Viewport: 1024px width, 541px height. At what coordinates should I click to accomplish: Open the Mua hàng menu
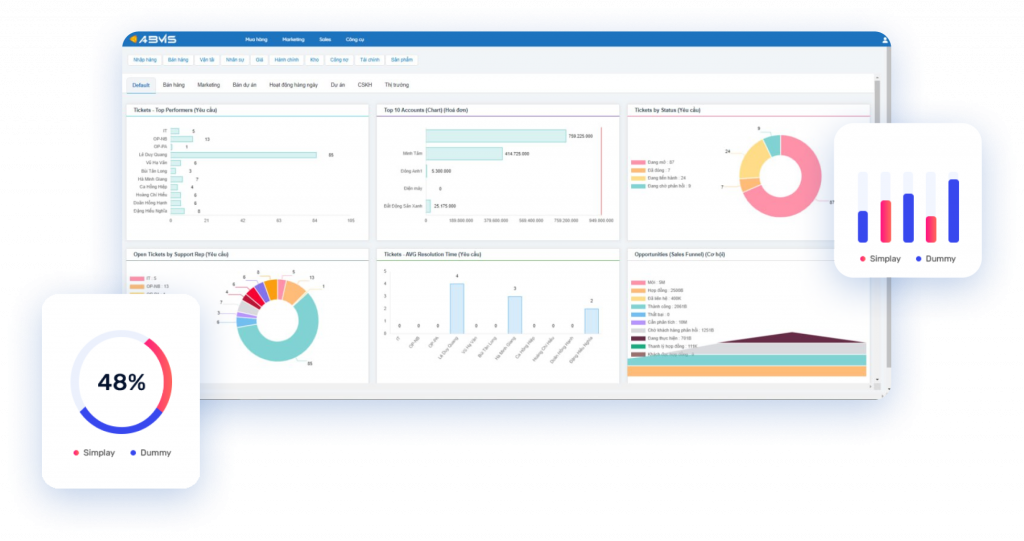coord(256,39)
